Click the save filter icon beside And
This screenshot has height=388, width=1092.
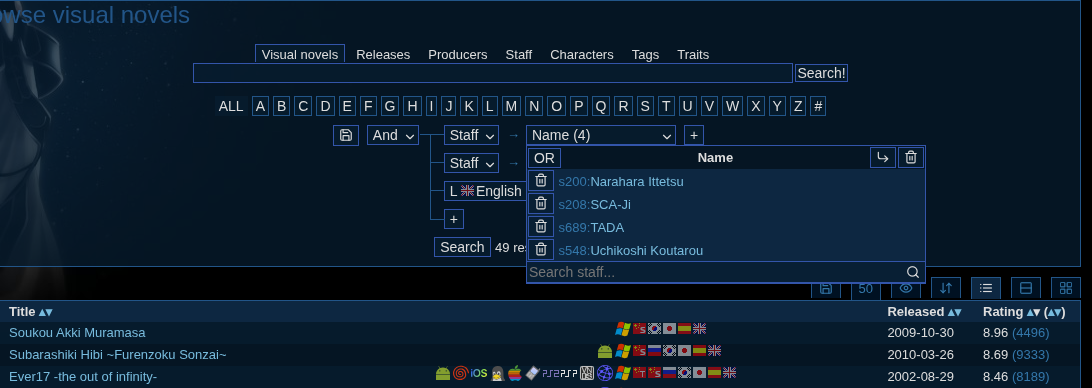(345, 135)
